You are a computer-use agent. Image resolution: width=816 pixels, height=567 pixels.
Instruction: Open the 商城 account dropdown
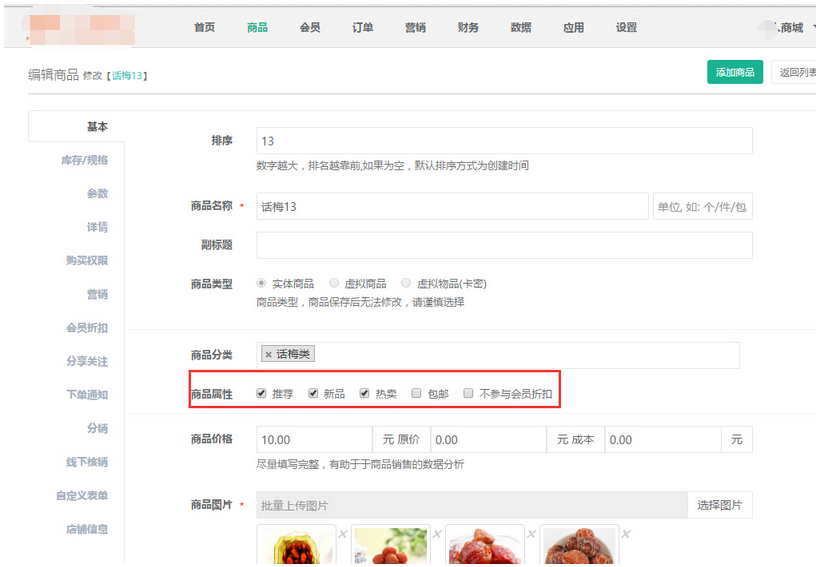[792, 28]
